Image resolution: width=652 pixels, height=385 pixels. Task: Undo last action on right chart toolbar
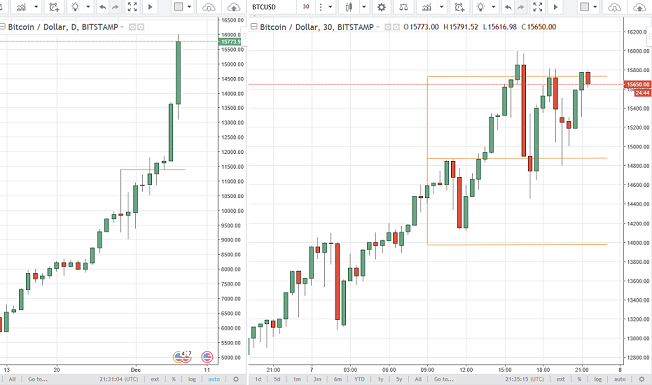[x=508, y=7]
